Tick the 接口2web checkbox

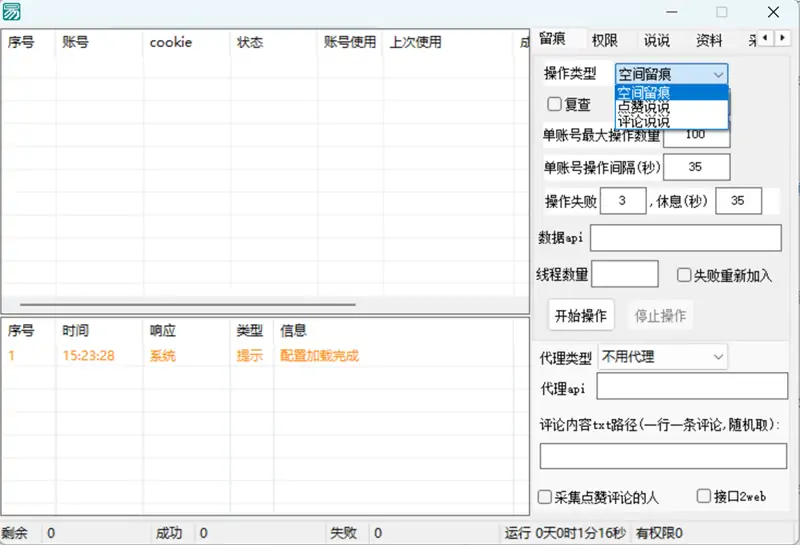pyautogui.click(x=704, y=497)
